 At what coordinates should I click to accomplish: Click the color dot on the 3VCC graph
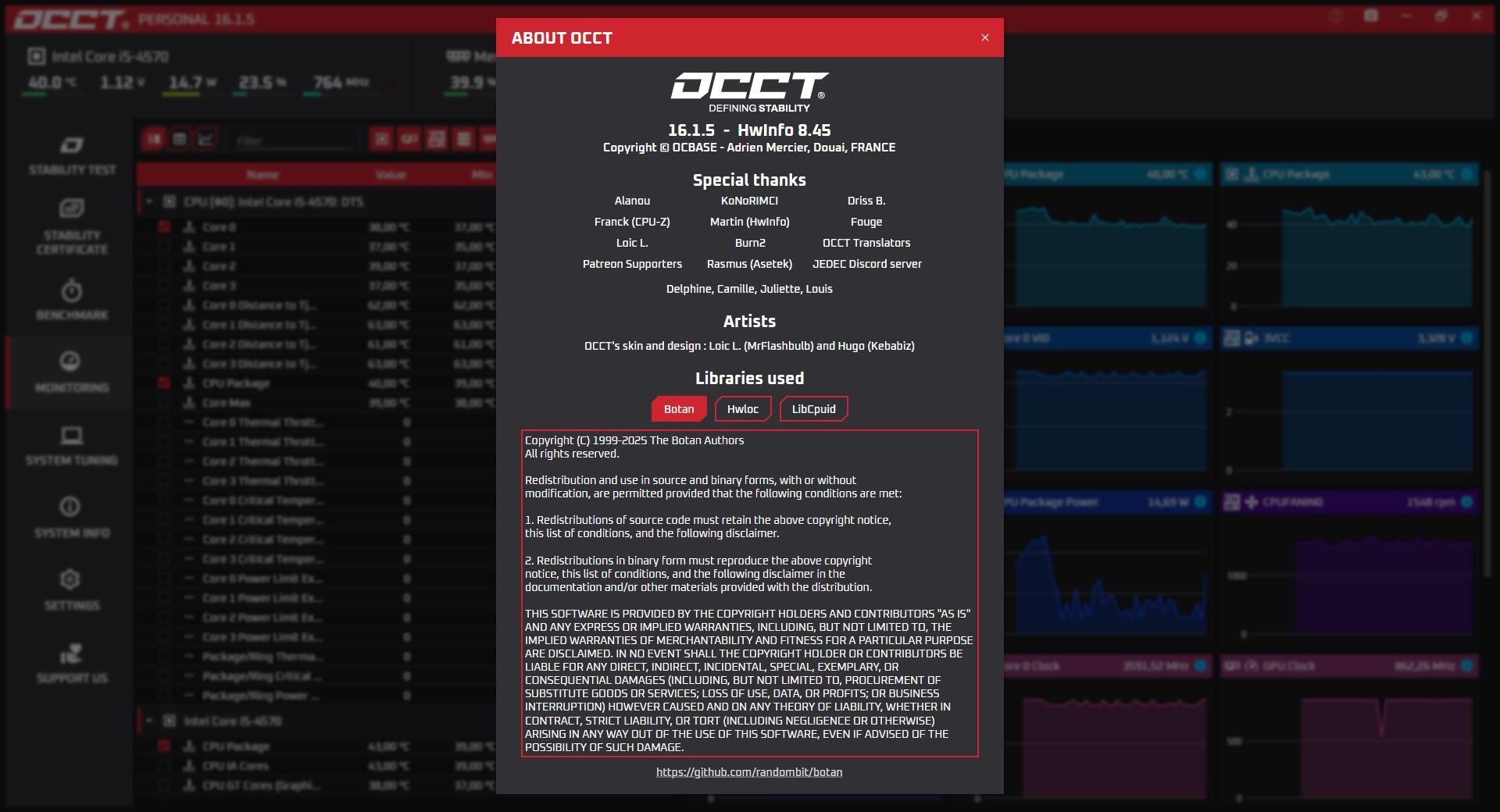[1466, 338]
